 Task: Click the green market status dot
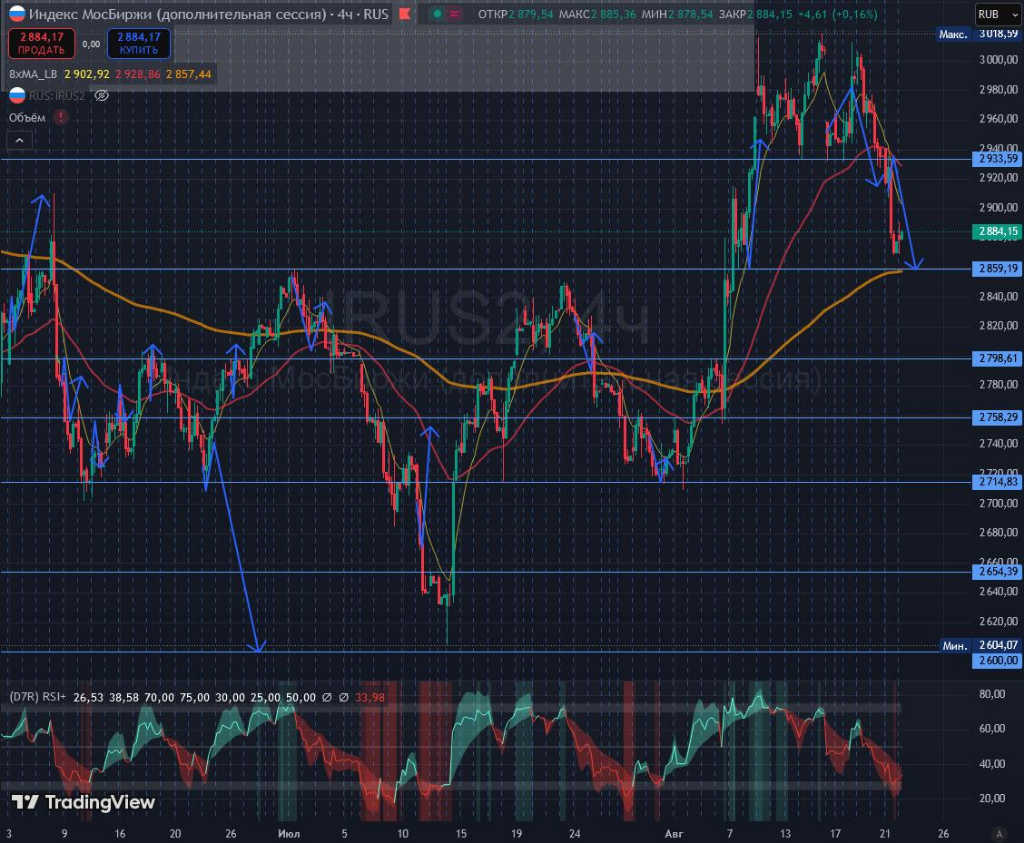click(437, 14)
